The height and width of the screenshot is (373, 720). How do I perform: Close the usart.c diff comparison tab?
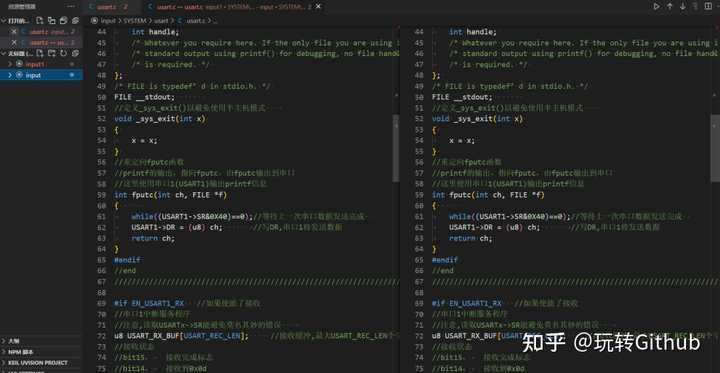click(x=319, y=7)
